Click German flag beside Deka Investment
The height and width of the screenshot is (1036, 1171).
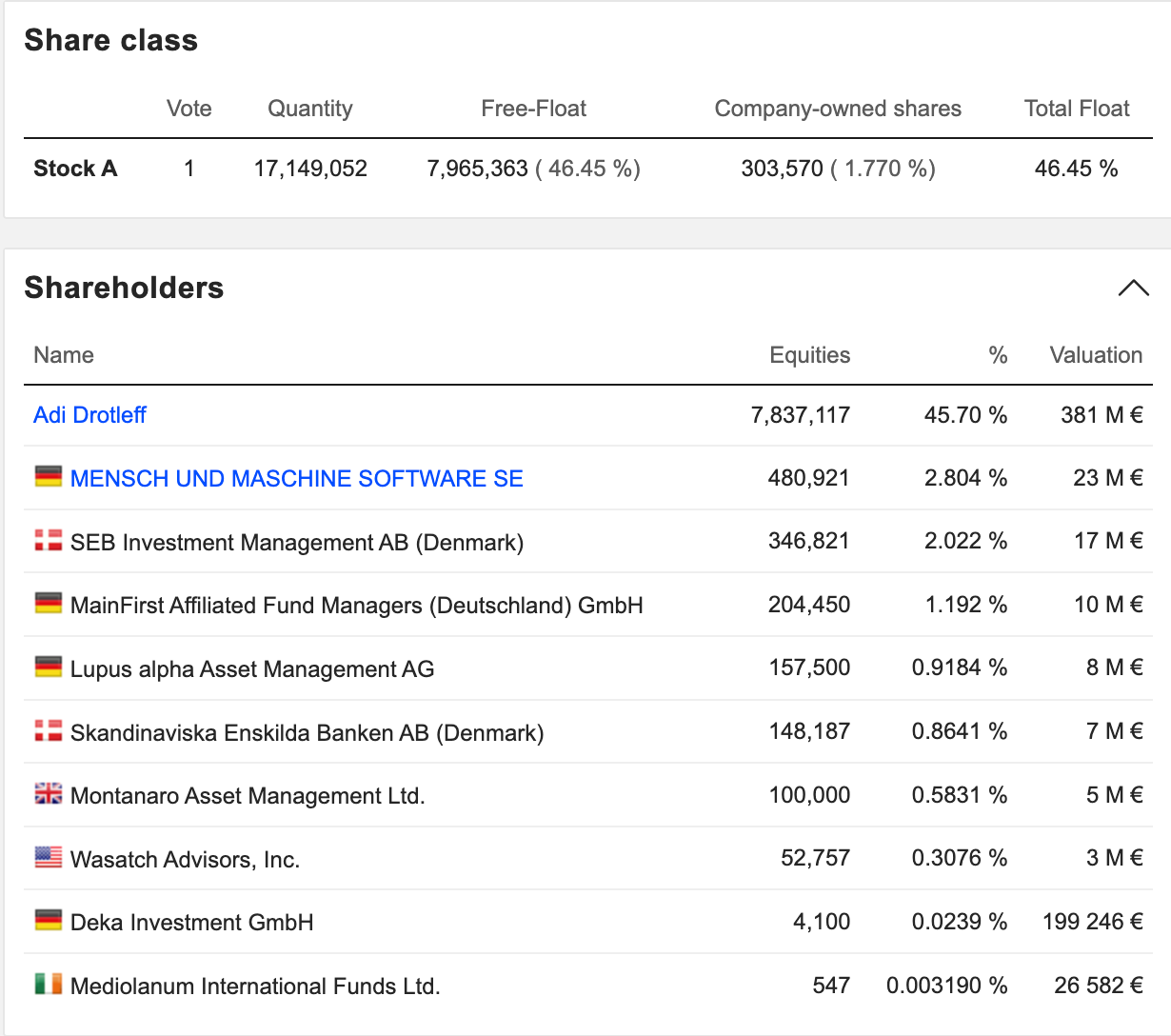[x=49, y=920]
